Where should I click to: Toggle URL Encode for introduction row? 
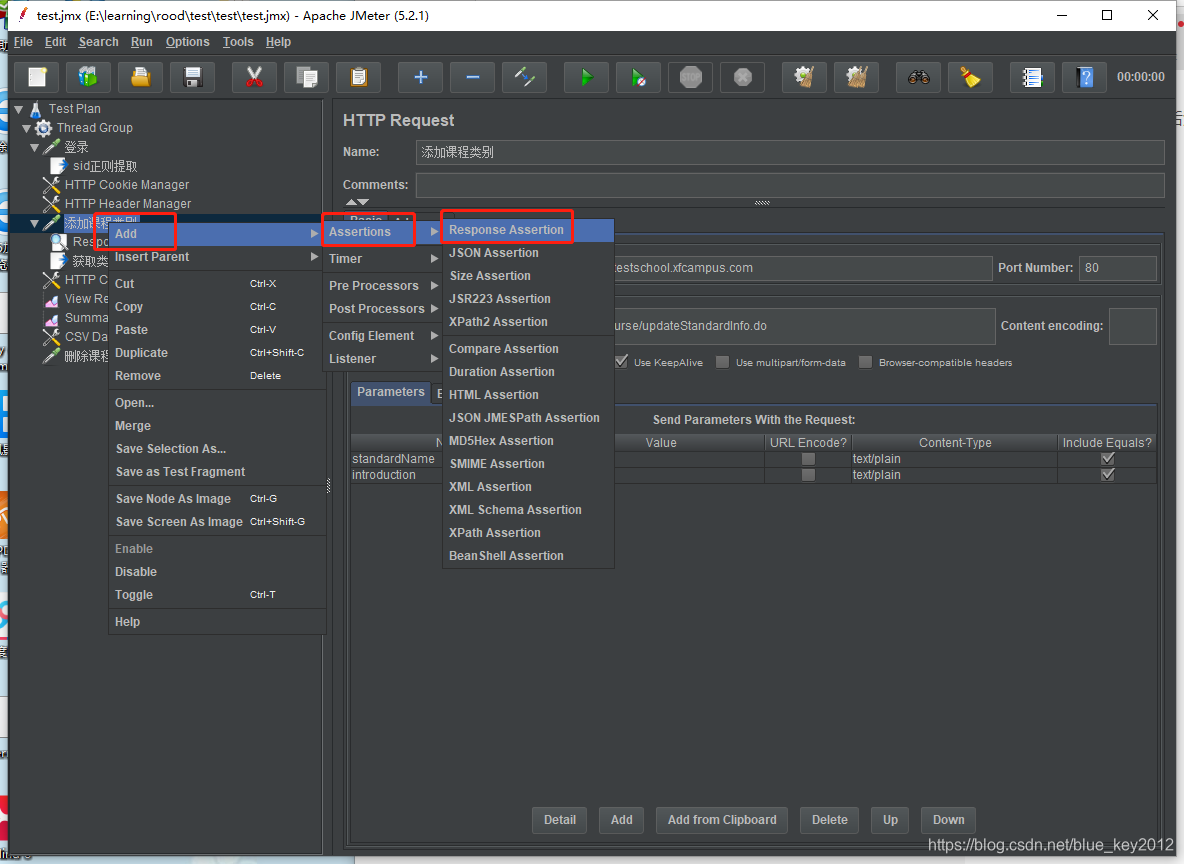click(x=808, y=475)
